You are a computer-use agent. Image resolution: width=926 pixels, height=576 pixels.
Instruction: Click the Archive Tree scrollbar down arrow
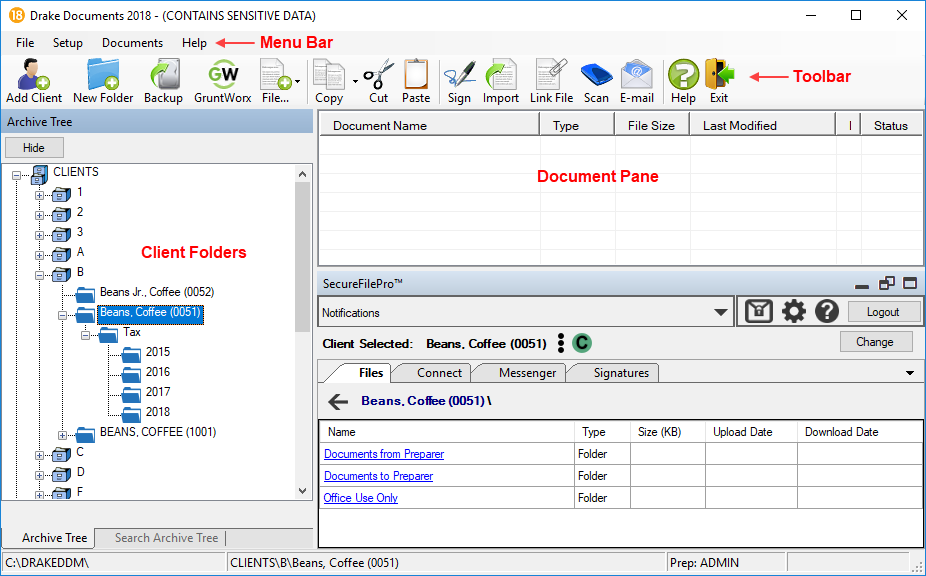coord(302,491)
